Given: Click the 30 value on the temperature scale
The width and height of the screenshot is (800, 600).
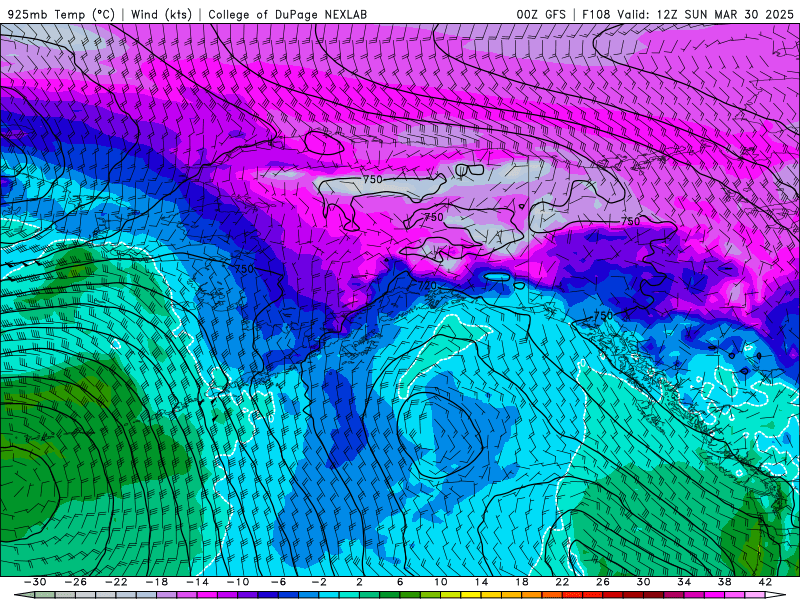Looking at the screenshot, I should click(643, 582).
